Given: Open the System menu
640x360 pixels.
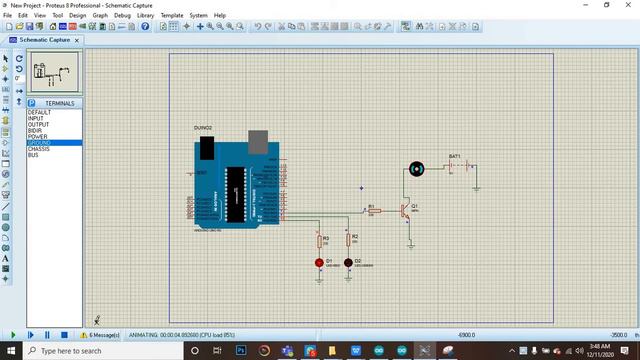Looking at the screenshot, I should pyautogui.click(x=198, y=15).
